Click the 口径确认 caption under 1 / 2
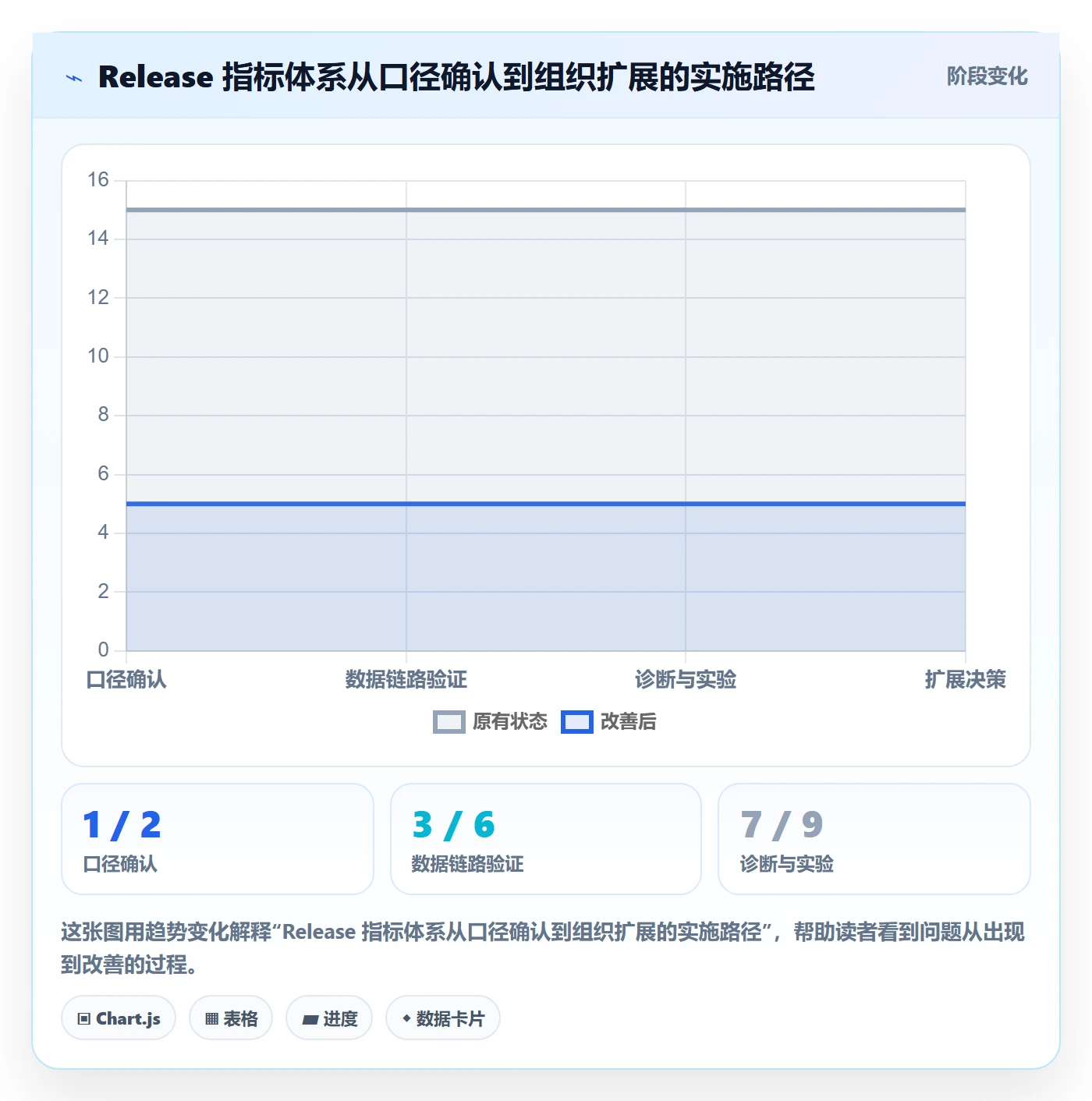This screenshot has height=1101, width=1092. pyautogui.click(x=120, y=864)
